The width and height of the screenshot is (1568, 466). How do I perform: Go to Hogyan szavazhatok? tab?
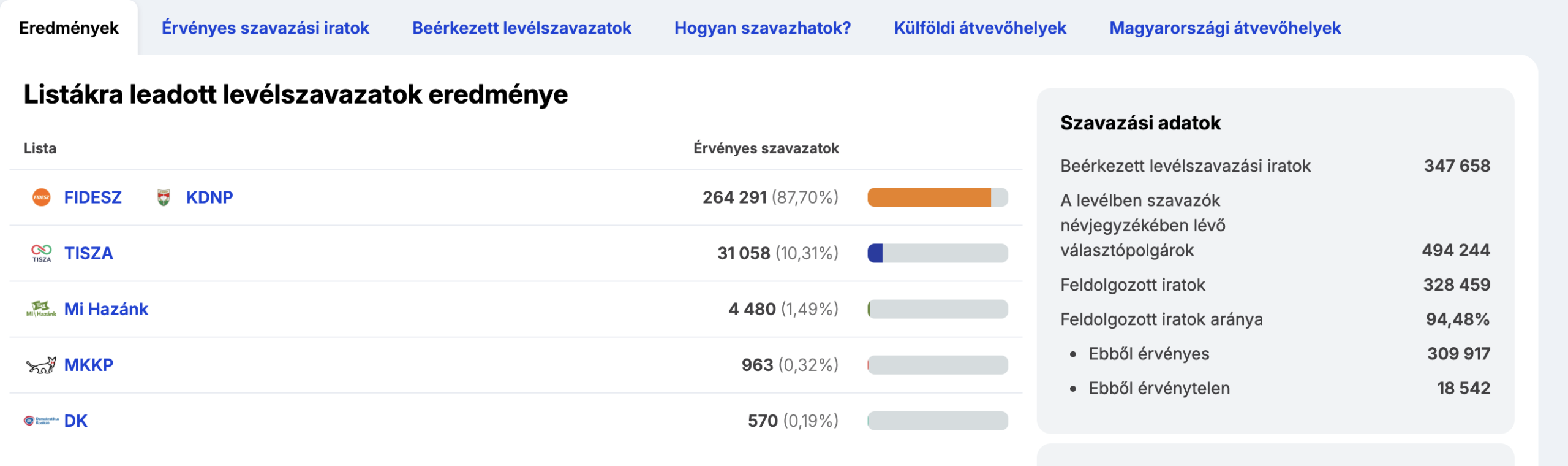click(x=763, y=28)
